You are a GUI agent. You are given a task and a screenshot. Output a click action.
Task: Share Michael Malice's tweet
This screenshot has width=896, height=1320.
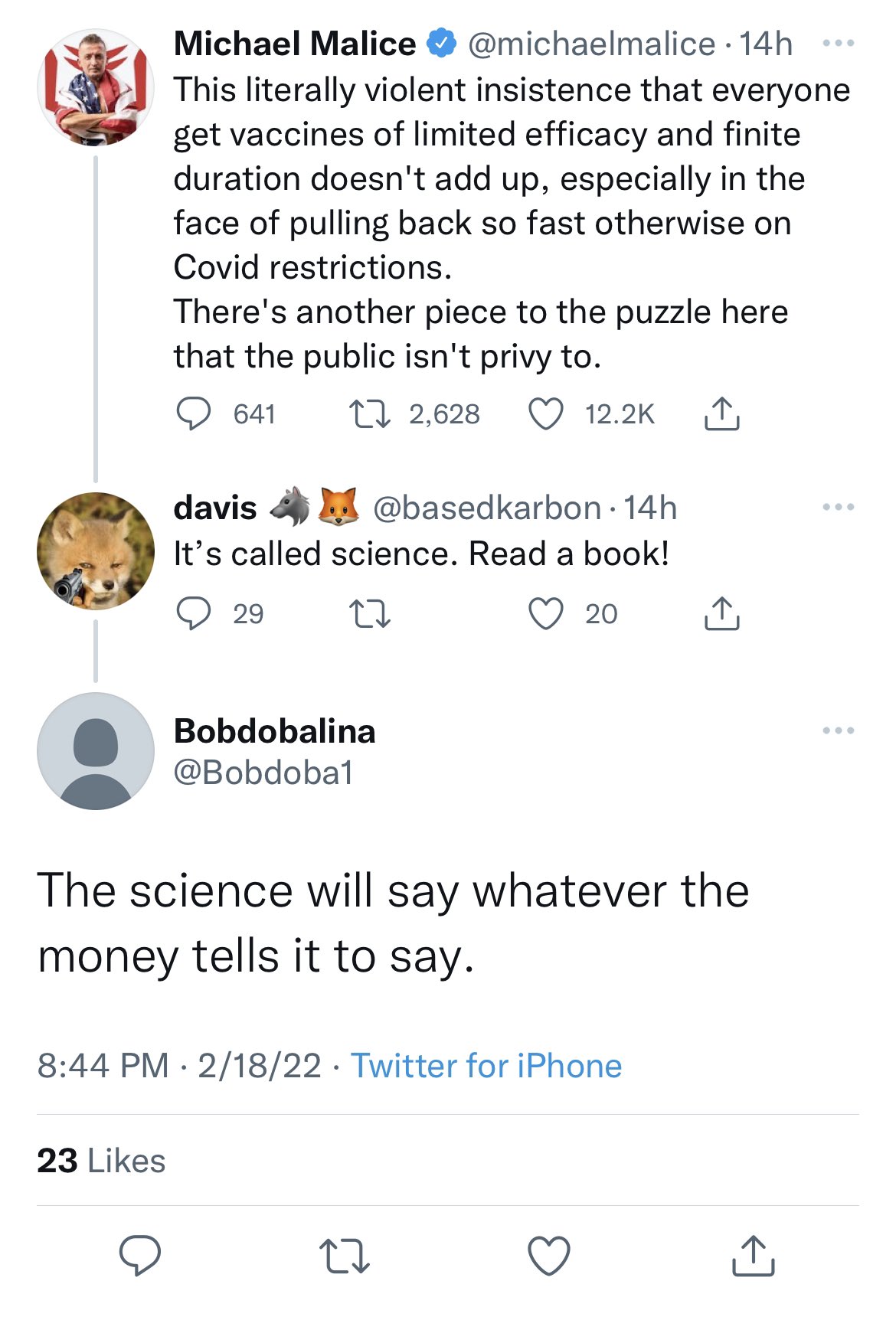(x=721, y=414)
